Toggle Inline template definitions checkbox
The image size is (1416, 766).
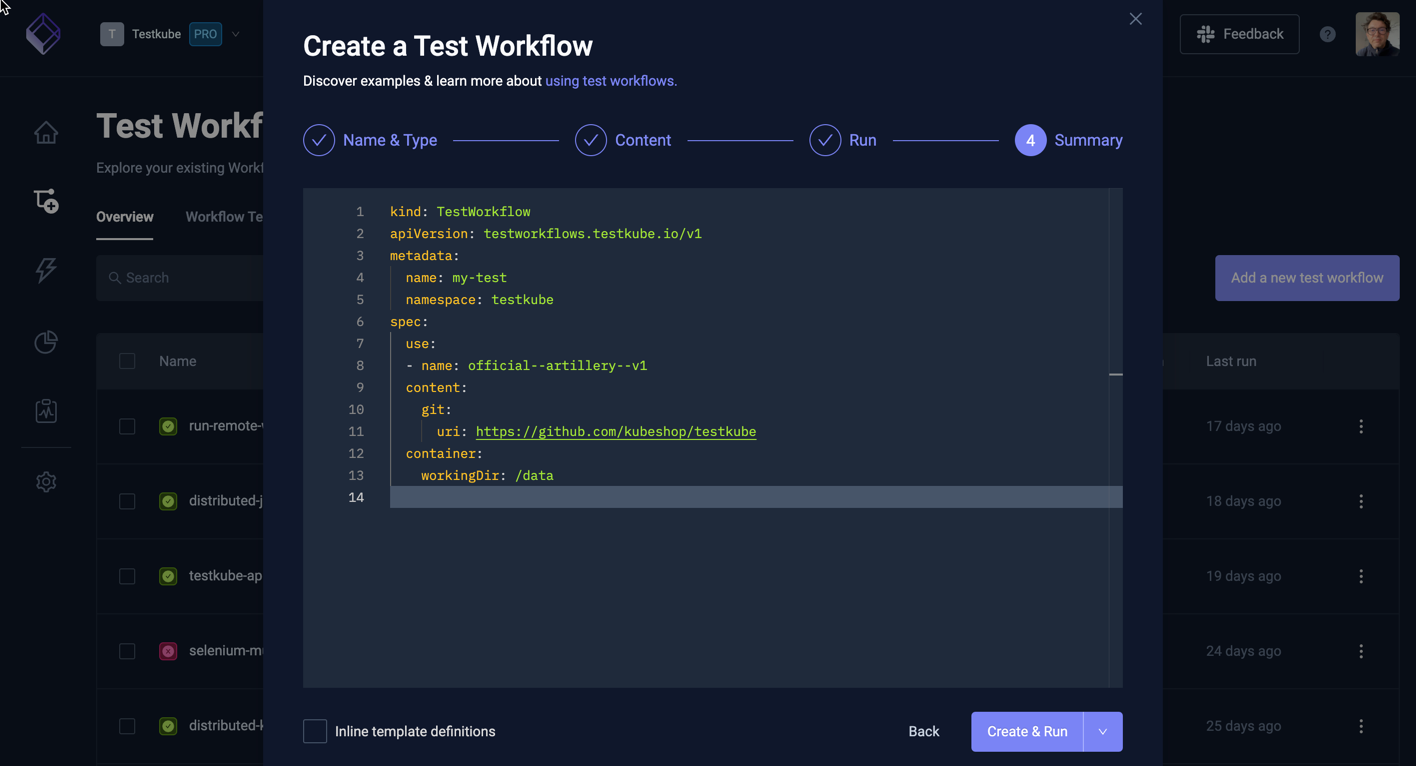click(x=315, y=731)
